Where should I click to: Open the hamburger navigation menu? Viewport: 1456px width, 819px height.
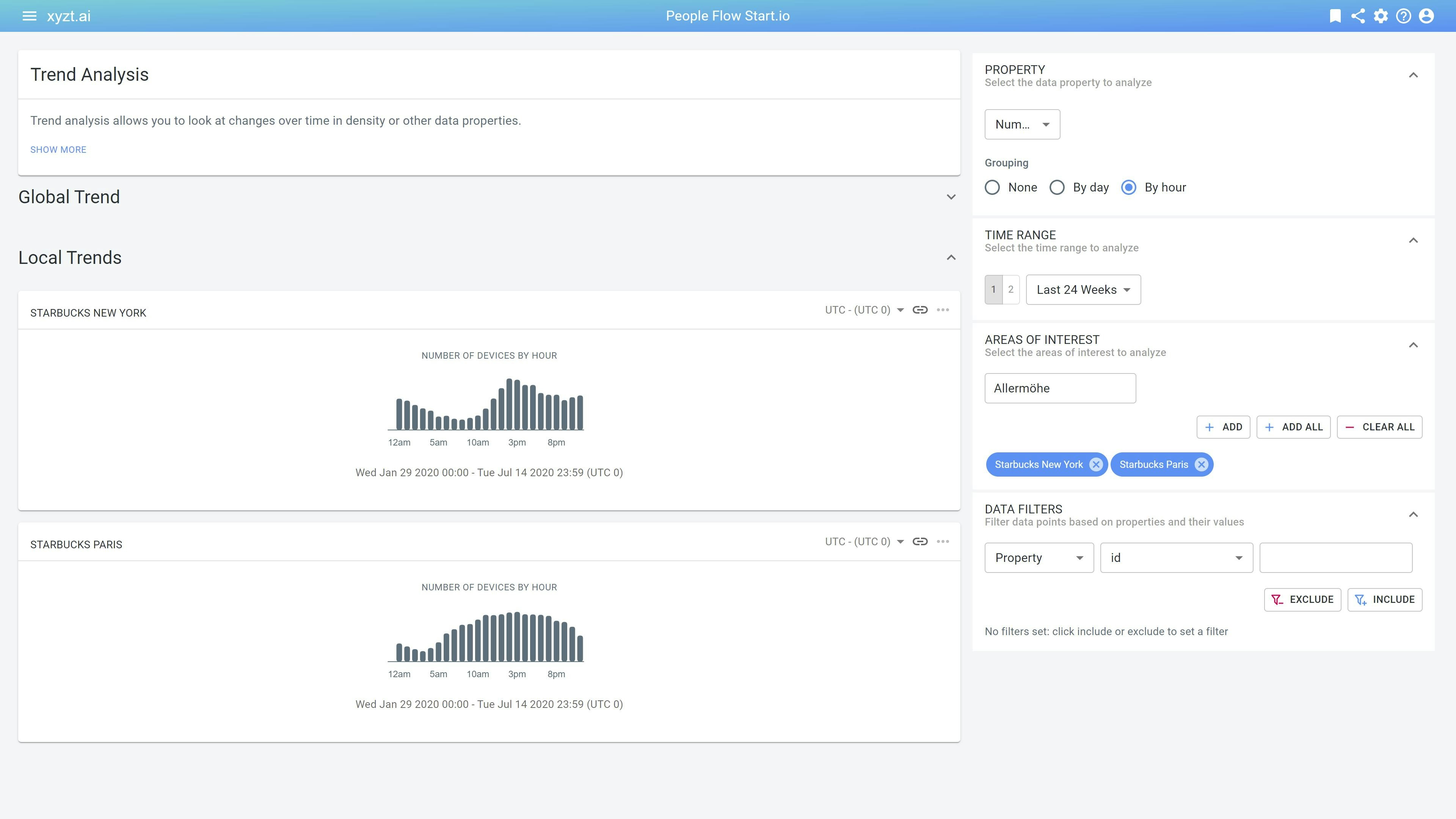point(29,16)
